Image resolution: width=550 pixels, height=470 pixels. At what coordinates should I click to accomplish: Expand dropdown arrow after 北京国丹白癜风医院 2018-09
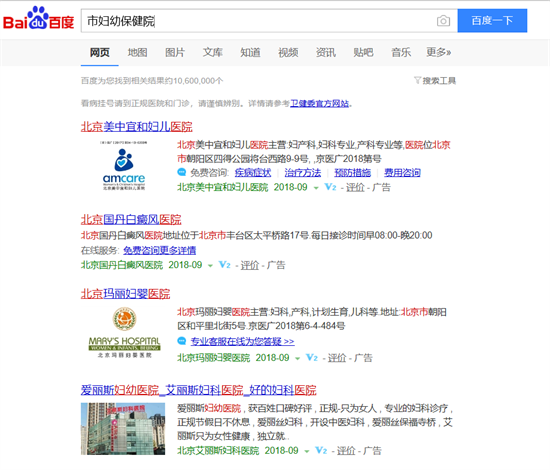[210, 266]
